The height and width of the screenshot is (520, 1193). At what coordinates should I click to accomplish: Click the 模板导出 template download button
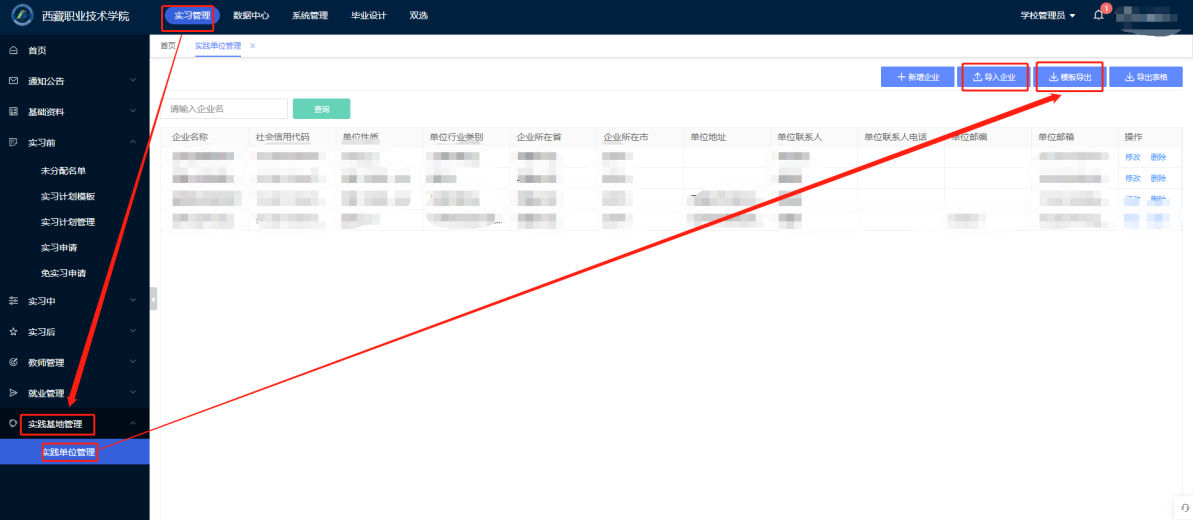(1069, 77)
